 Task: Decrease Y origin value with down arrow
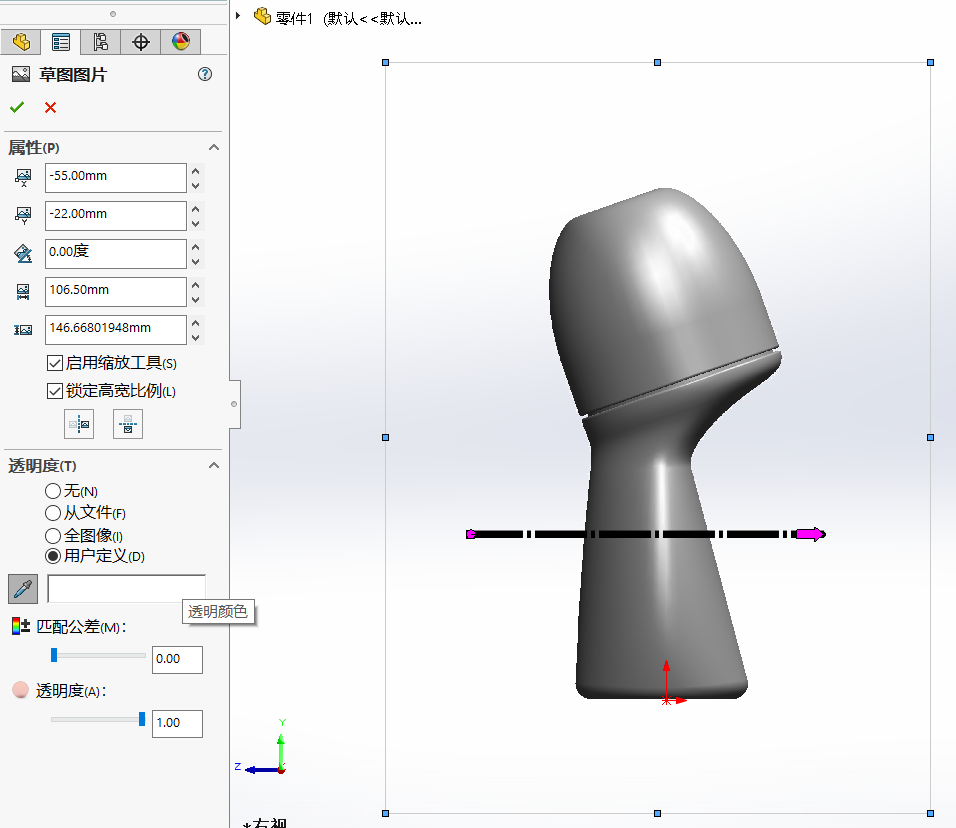196,223
